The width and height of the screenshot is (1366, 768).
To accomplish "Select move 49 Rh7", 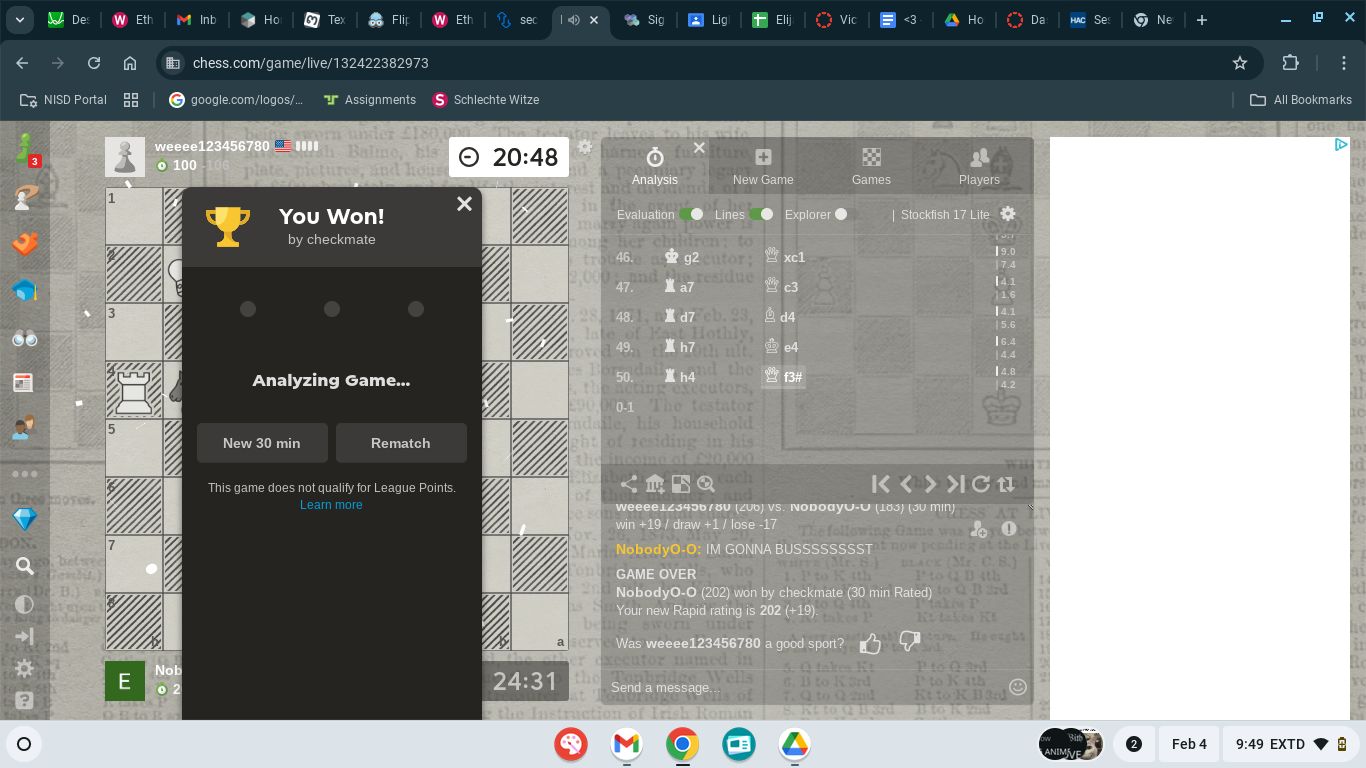I will tap(680, 347).
